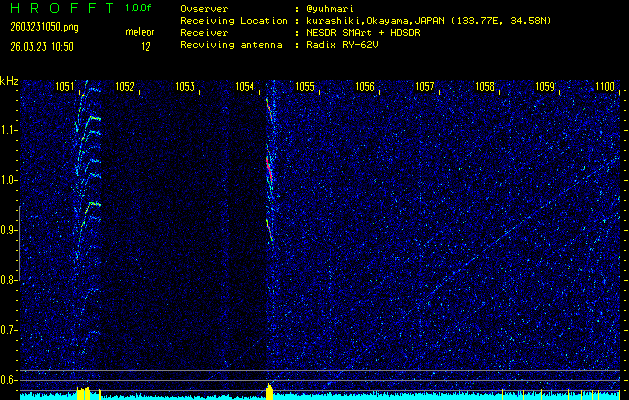
Task: Select the 1.1 kHz axis label
Action: coord(10,130)
